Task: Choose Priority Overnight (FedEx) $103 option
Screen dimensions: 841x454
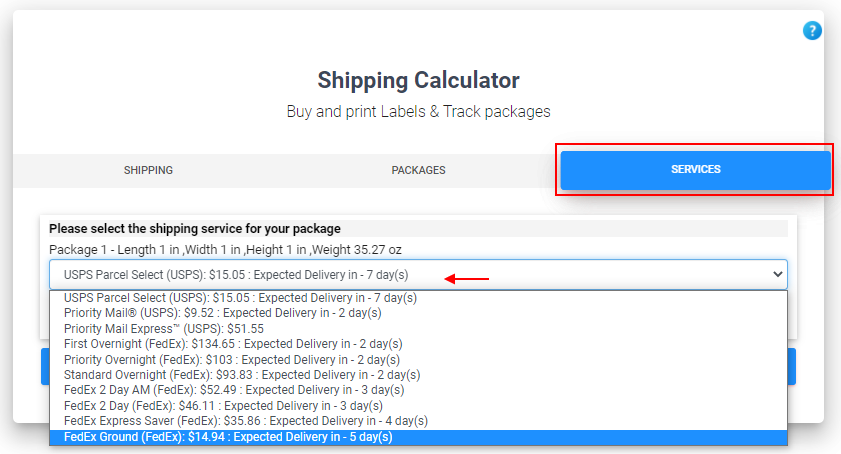Action: 418,360
